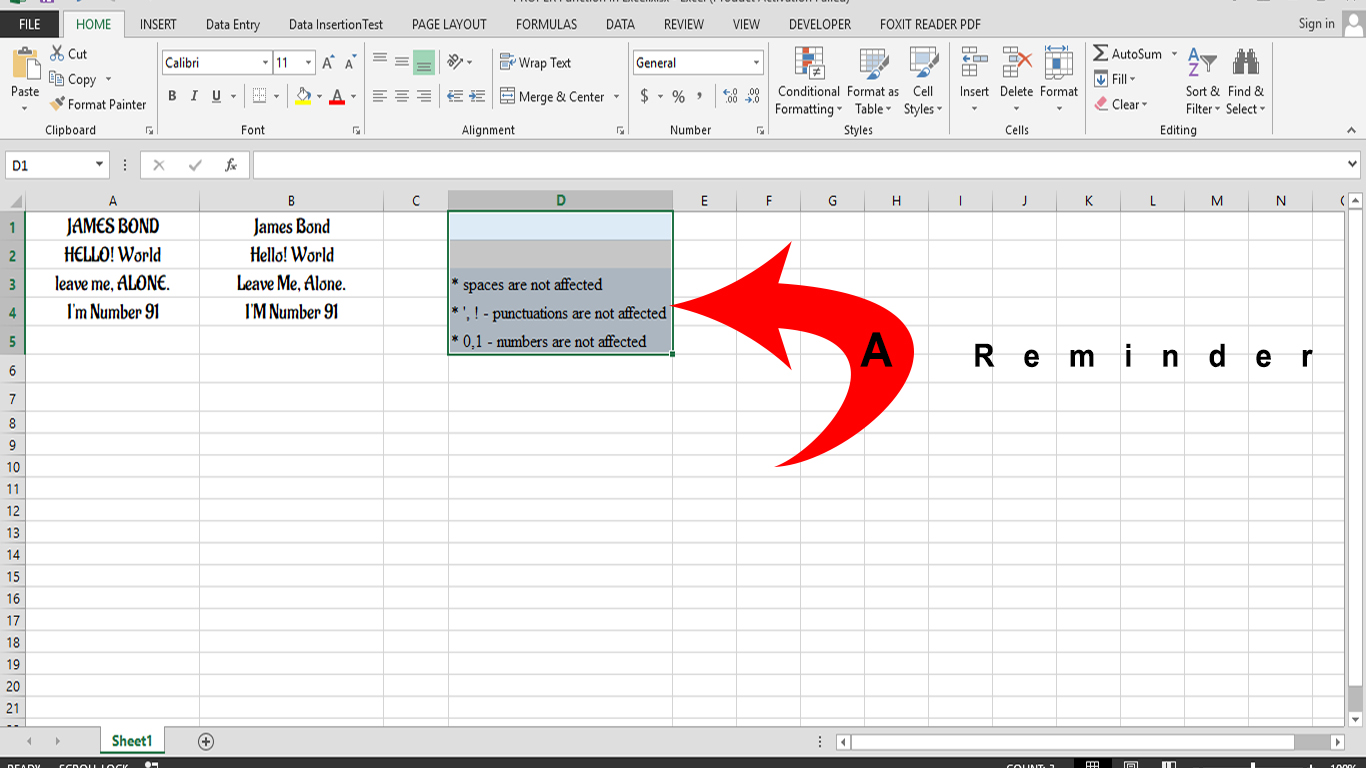Viewport: 1366px width, 768px height.
Task: Open the Name Box dropdown arrow
Action: 100,165
